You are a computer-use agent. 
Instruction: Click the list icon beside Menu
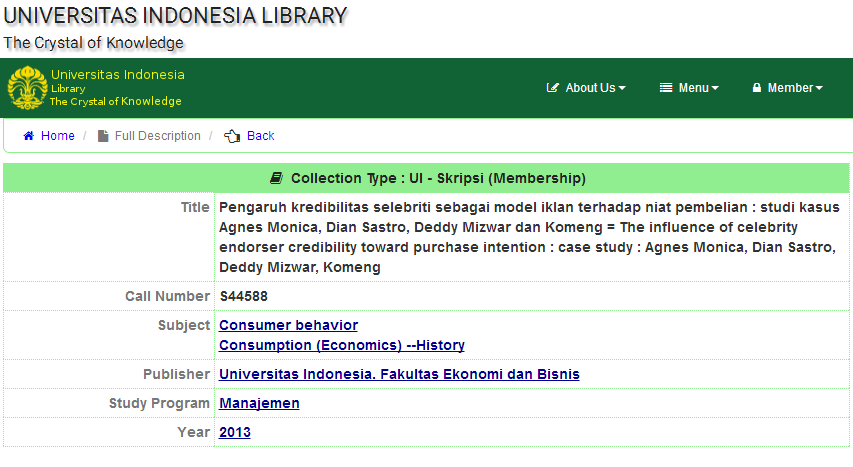coord(666,88)
